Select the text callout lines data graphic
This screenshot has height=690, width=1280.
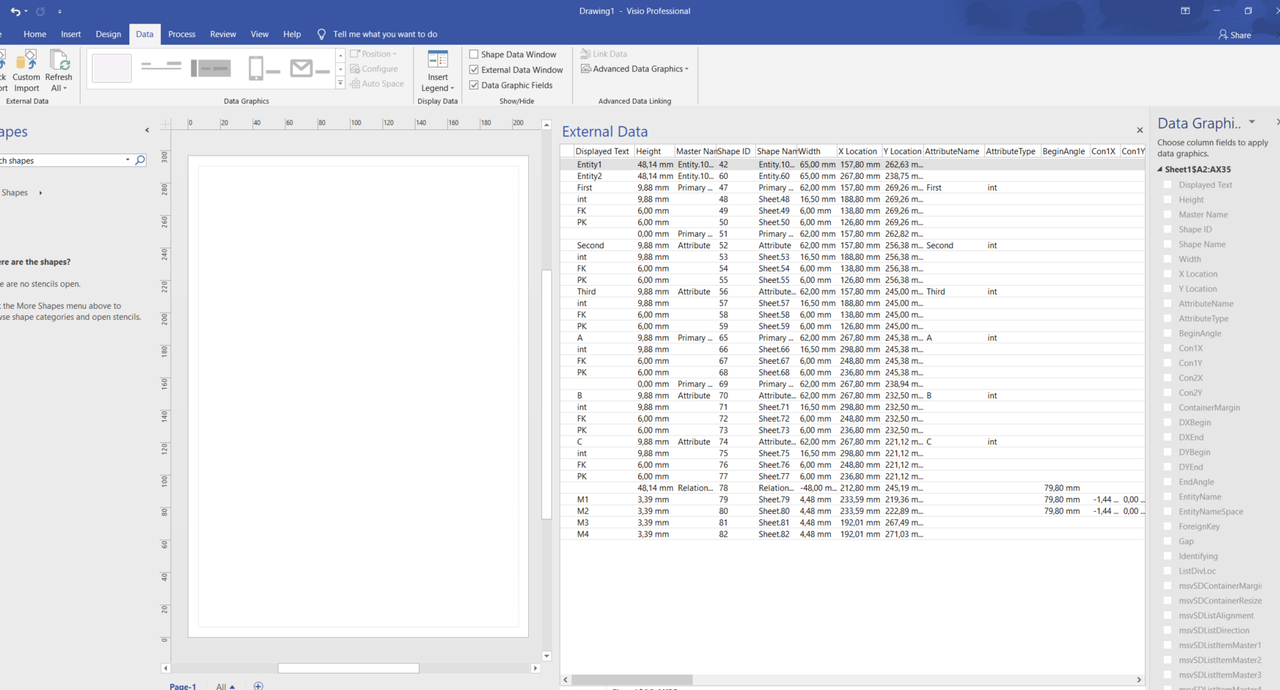[161, 68]
